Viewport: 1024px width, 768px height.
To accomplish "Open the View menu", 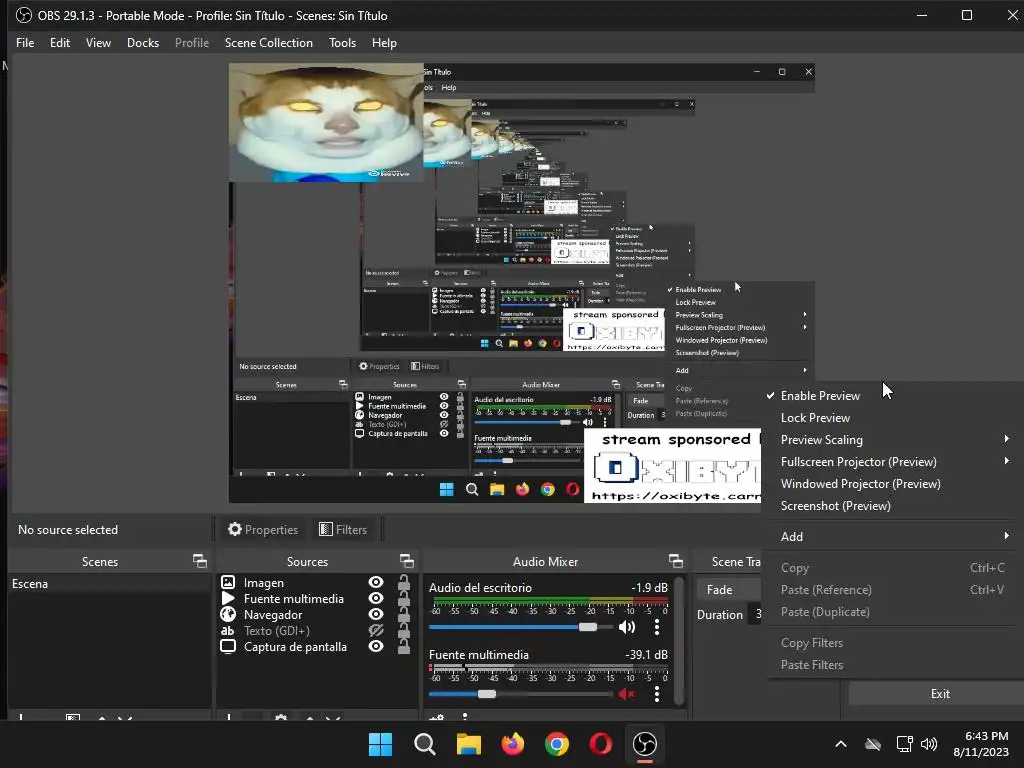I will coord(98,42).
